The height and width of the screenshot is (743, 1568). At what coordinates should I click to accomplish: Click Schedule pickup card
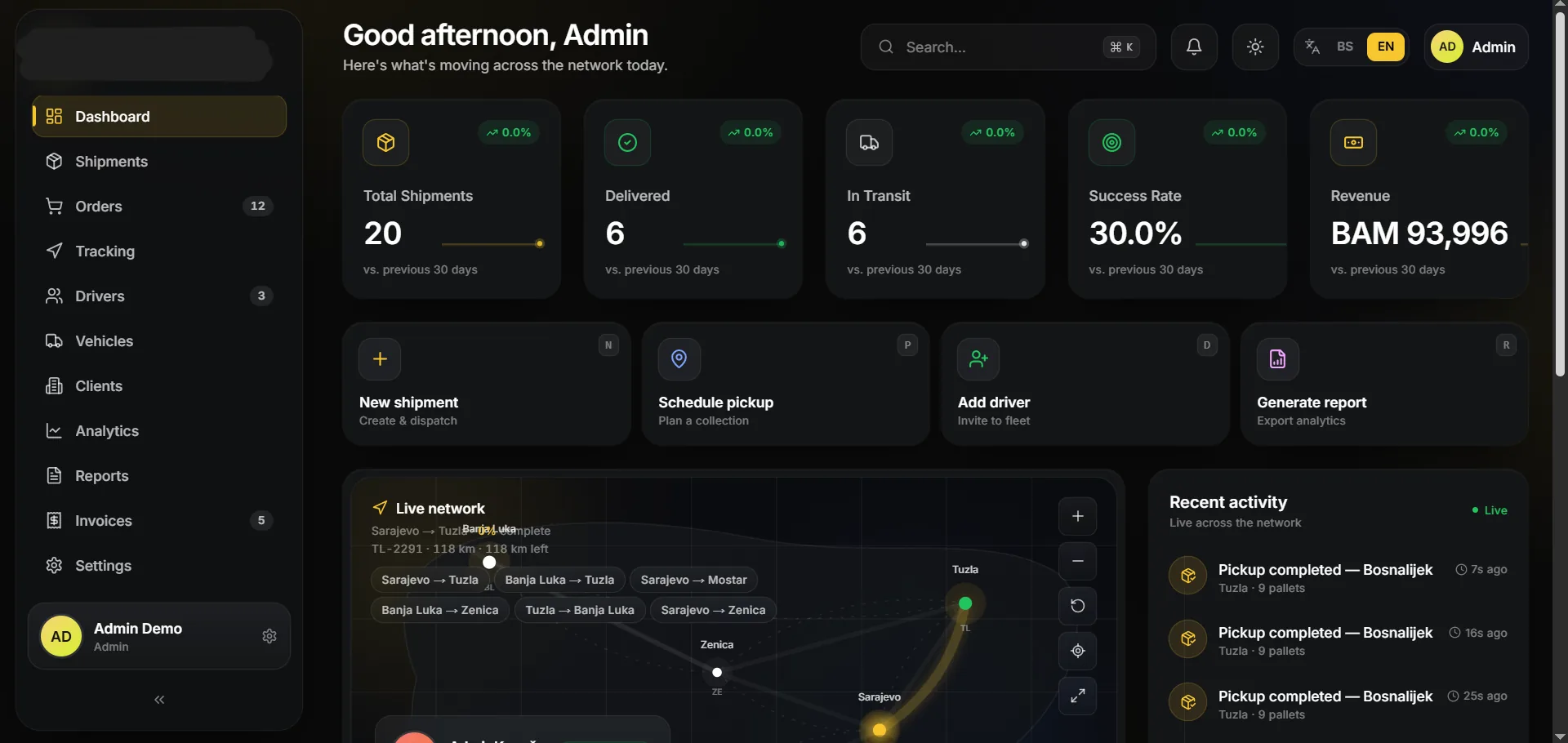tap(786, 384)
